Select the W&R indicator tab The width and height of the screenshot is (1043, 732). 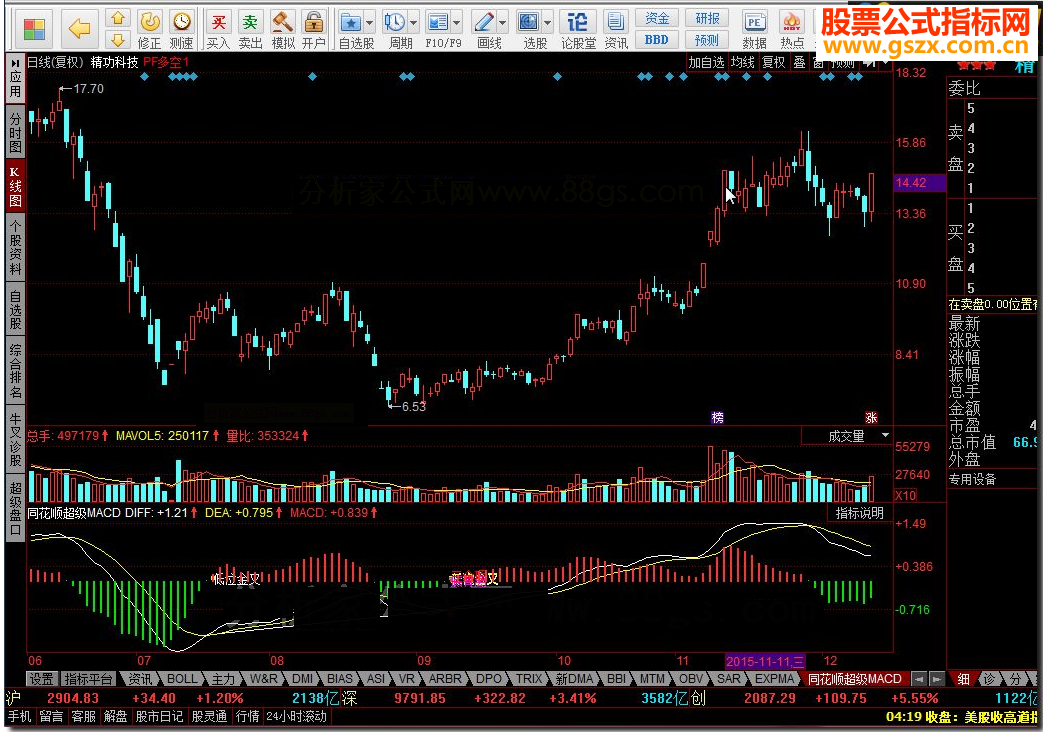point(264,679)
